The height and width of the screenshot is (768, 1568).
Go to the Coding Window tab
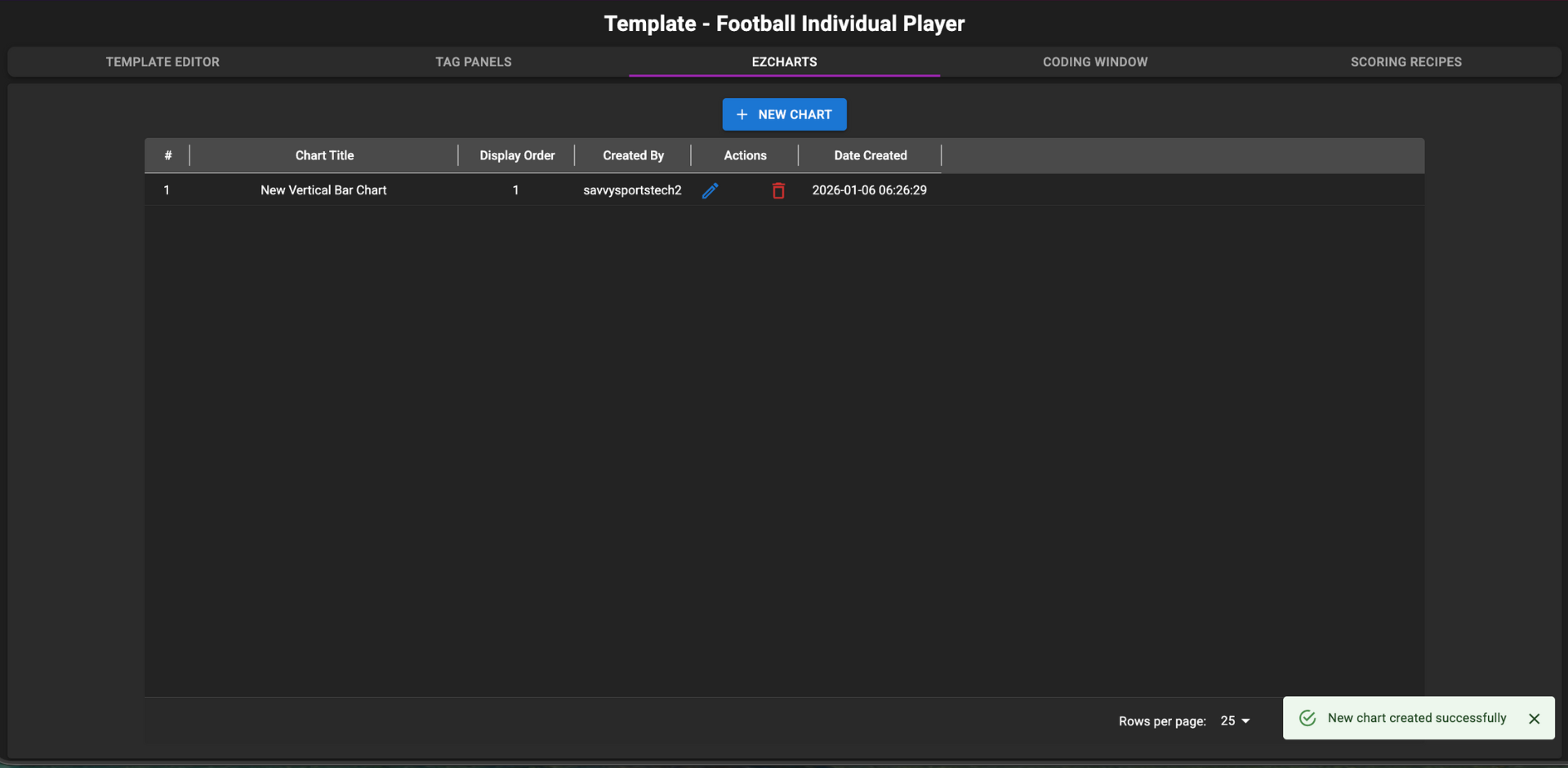click(x=1094, y=62)
